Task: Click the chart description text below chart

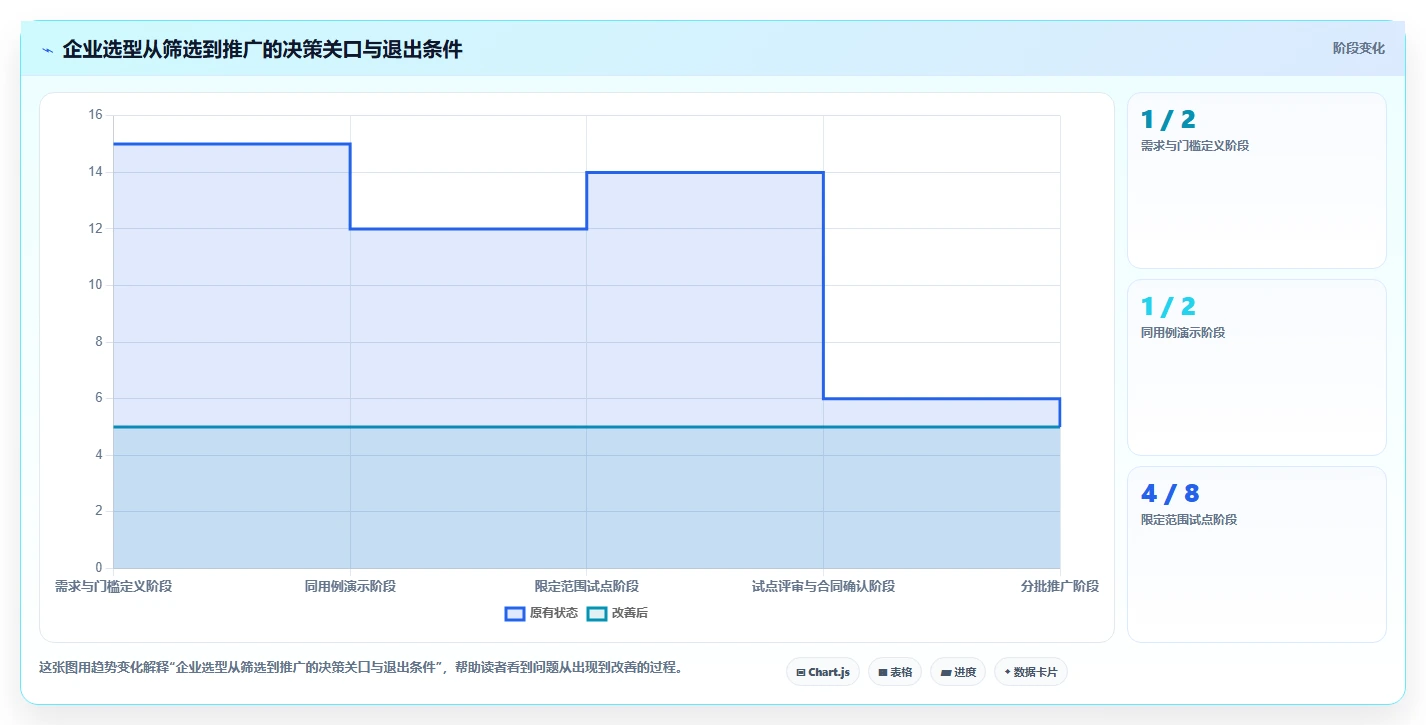Action: [x=364, y=667]
